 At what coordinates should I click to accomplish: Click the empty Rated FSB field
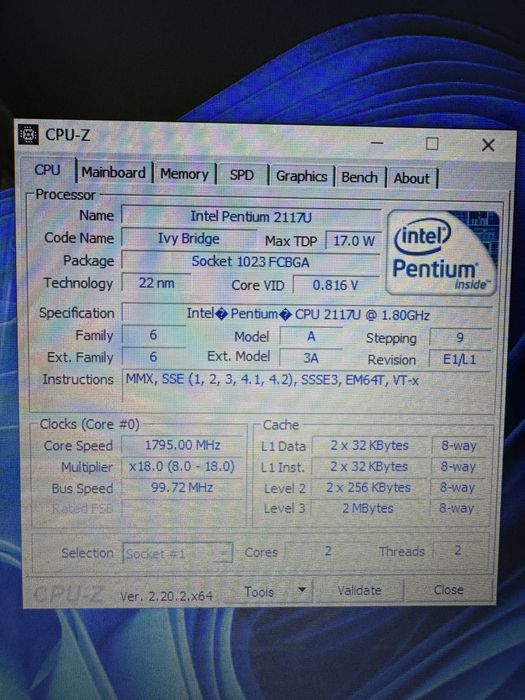click(x=182, y=509)
